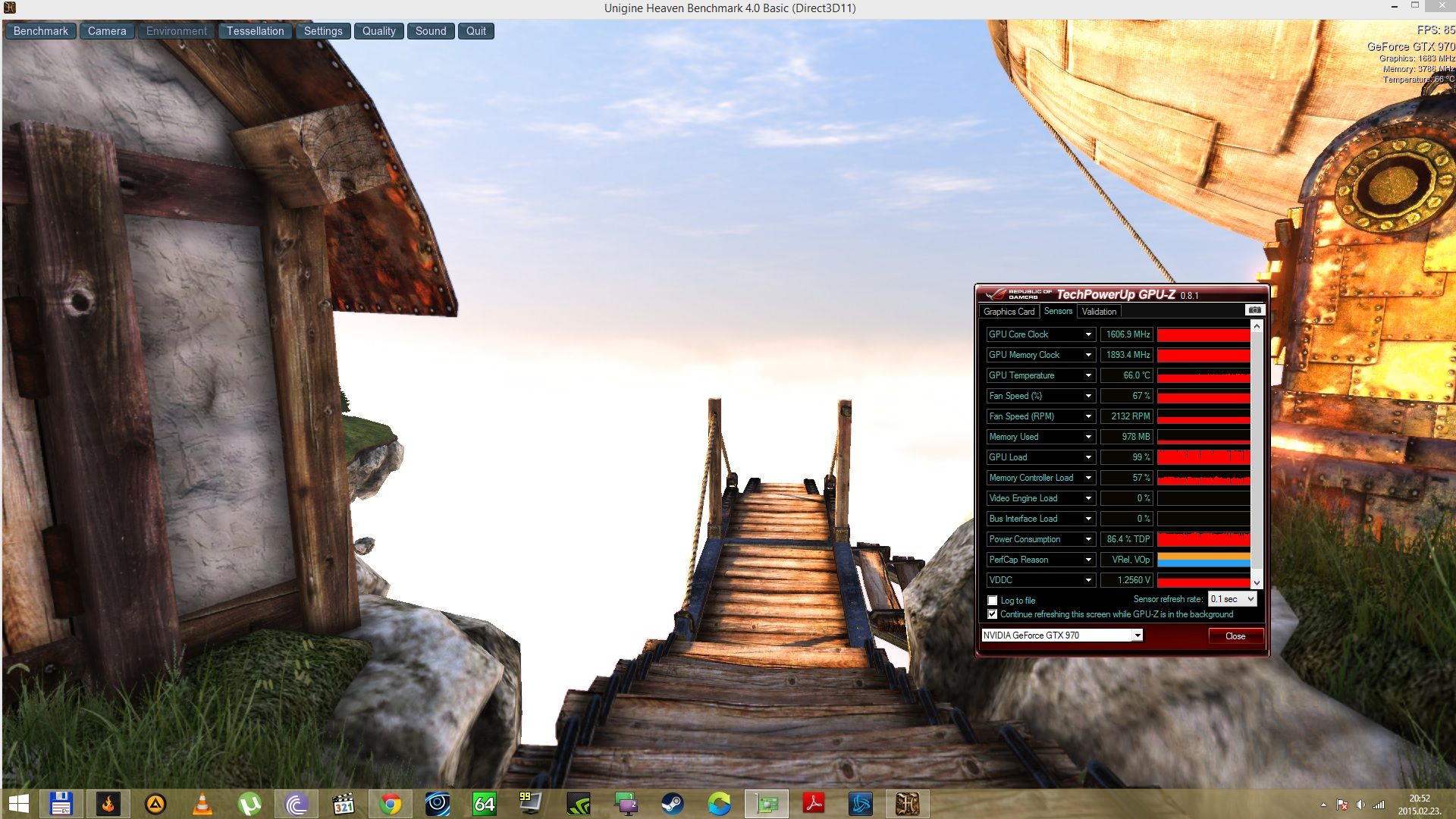Image resolution: width=1456 pixels, height=819 pixels.
Task: Uncheck continue refreshing in background
Action: point(992,614)
